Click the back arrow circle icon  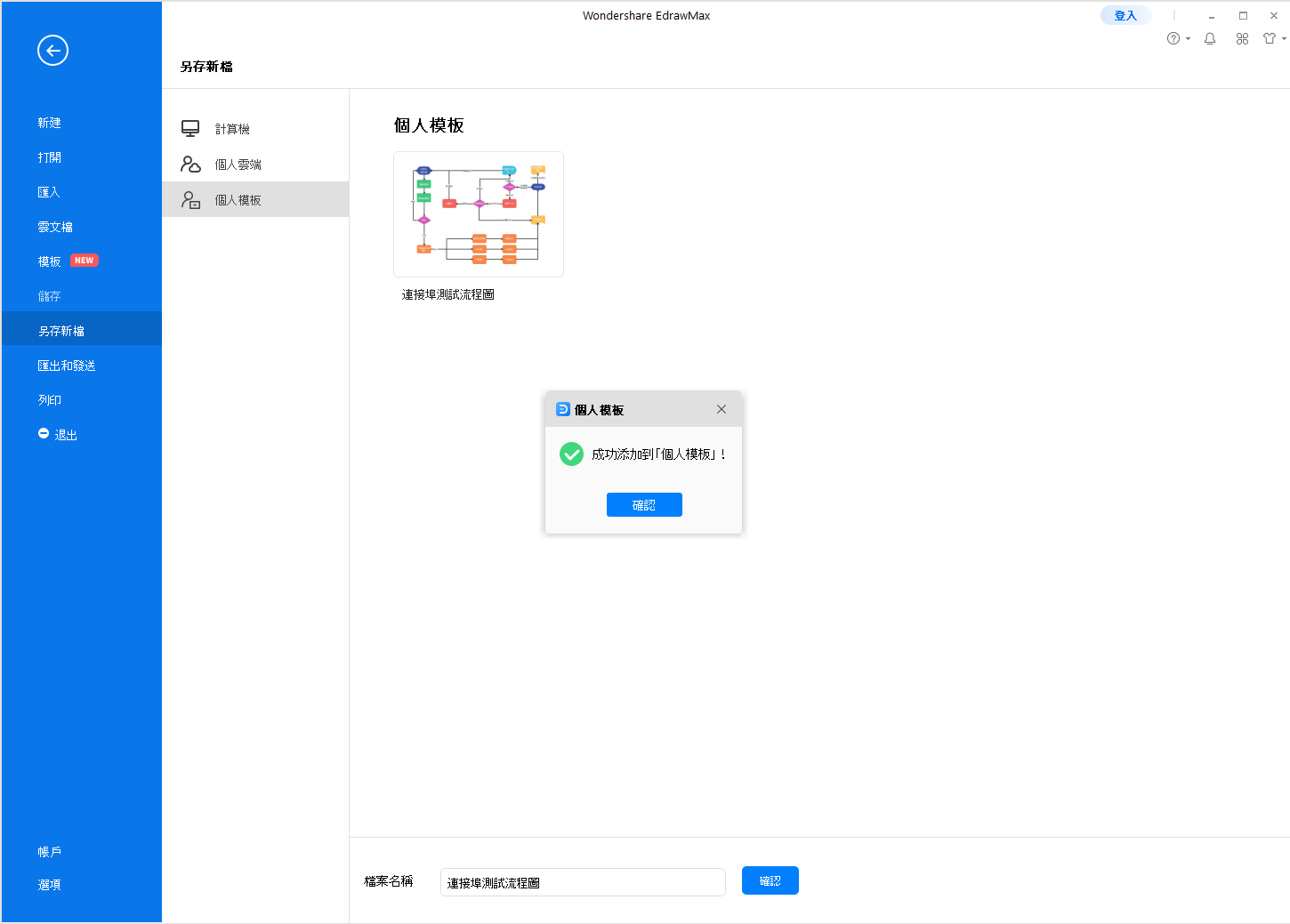pyautogui.click(x=52, y=51)
